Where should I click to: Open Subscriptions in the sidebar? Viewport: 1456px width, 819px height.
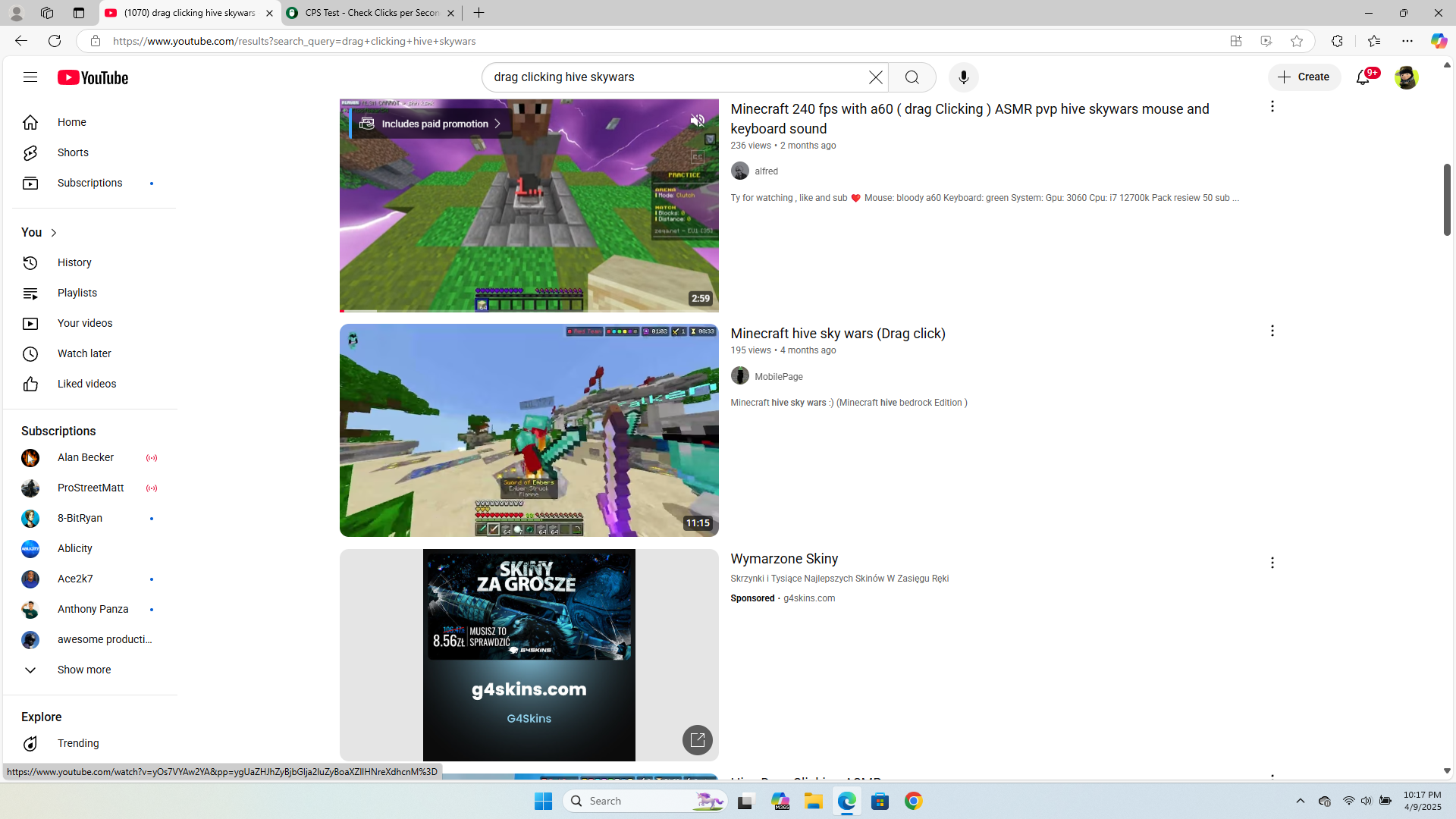91,183
